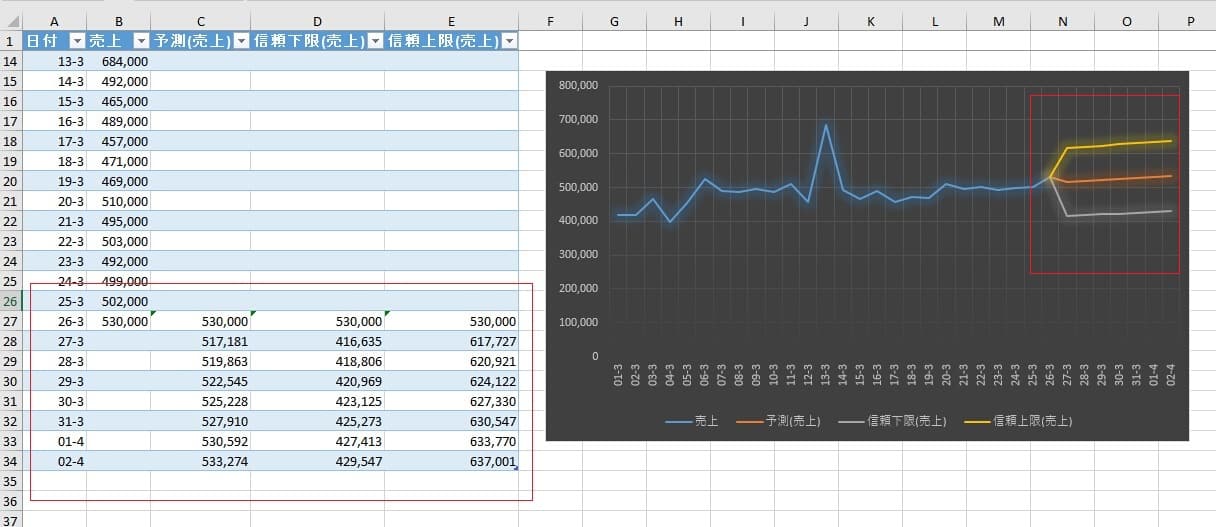Select column P header
1216x527 pixels.
(x=1190, y=21)
